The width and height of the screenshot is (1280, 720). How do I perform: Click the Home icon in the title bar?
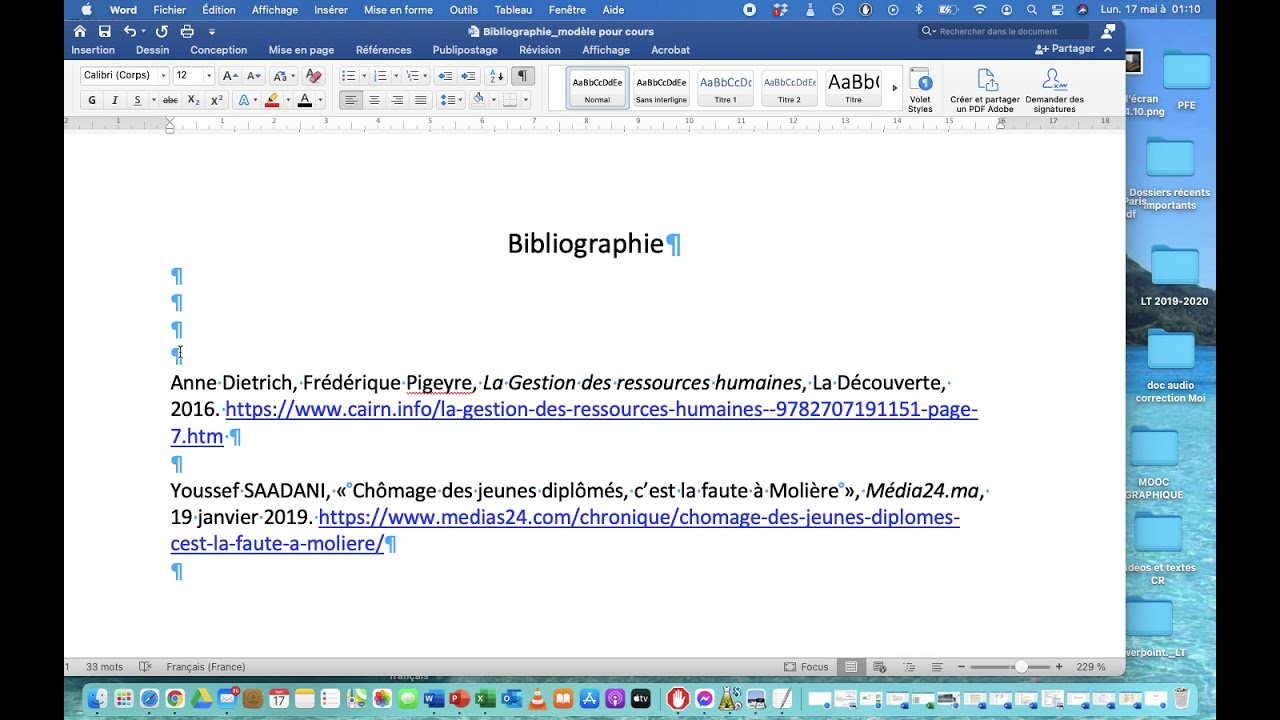pos(80,31)
